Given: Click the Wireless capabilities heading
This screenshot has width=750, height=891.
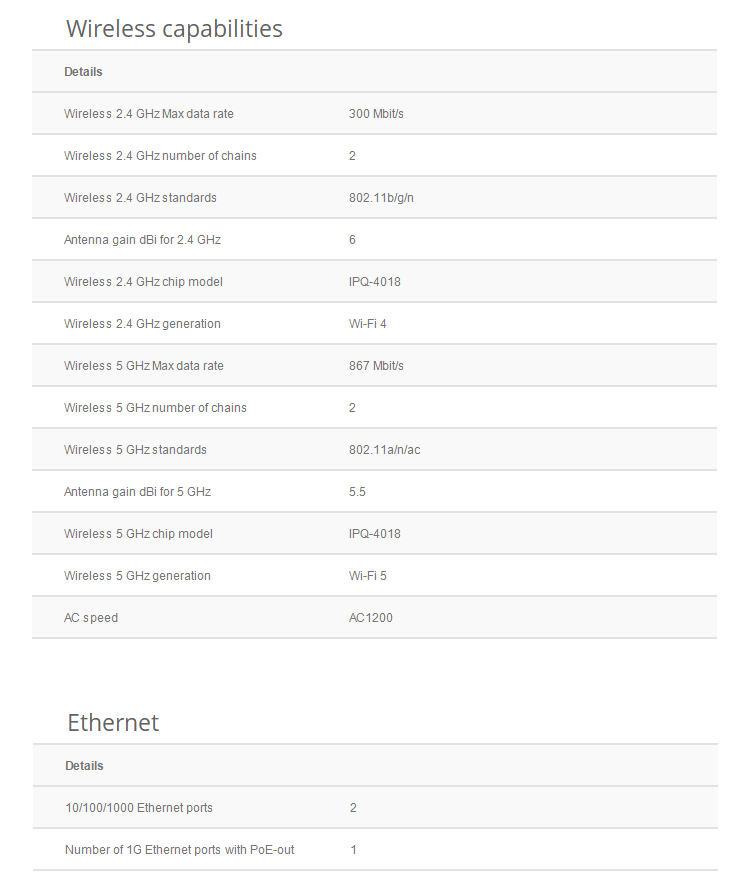Looking at the screenshot, I should [x=174, y=28].
